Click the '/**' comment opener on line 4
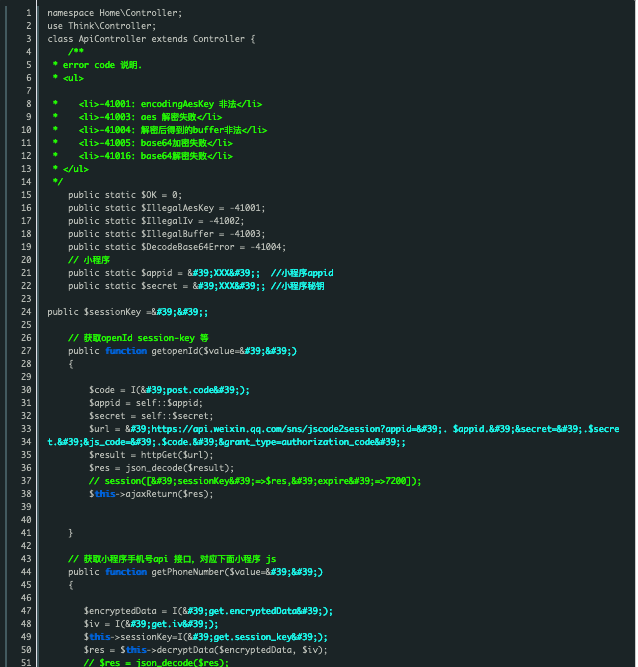Viewport: 638px width, 667px height. (76, 52)
